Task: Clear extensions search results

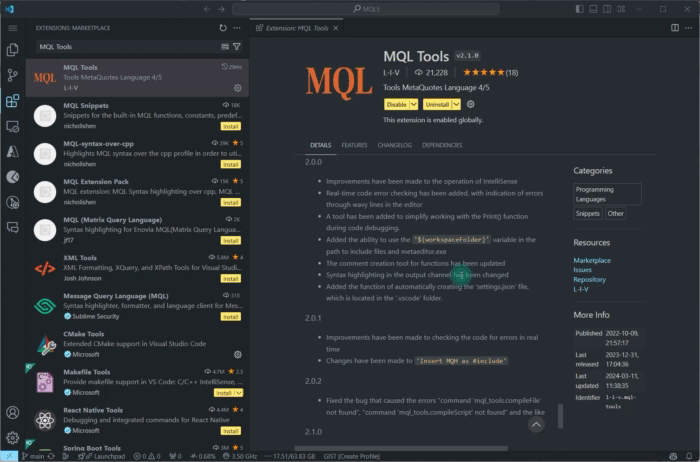Action: (x=225, y=46)
